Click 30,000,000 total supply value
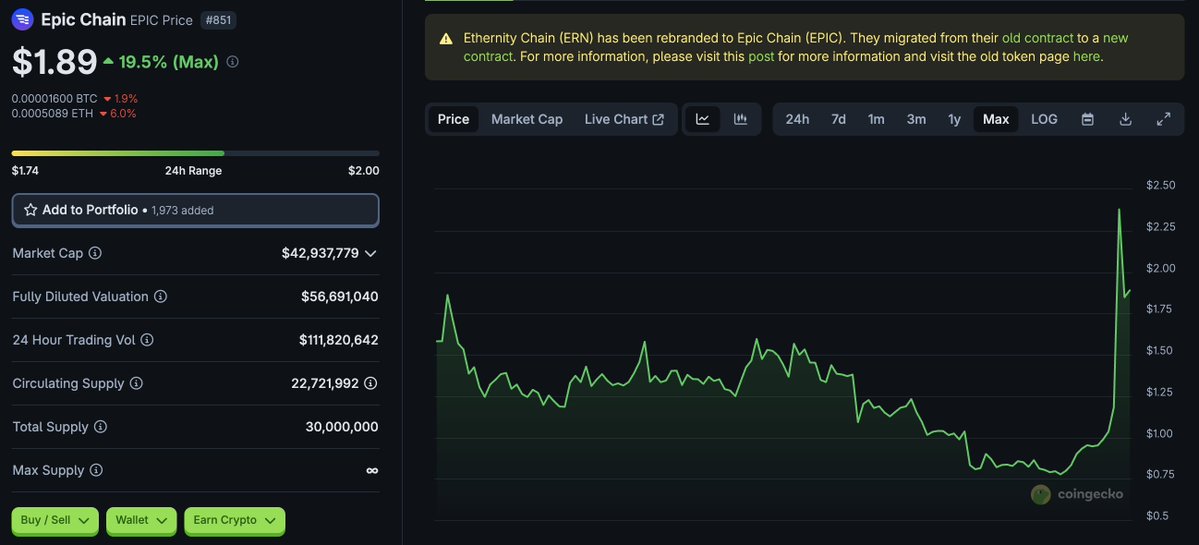This screenshot has height=545, width=1199. [342, 427]
